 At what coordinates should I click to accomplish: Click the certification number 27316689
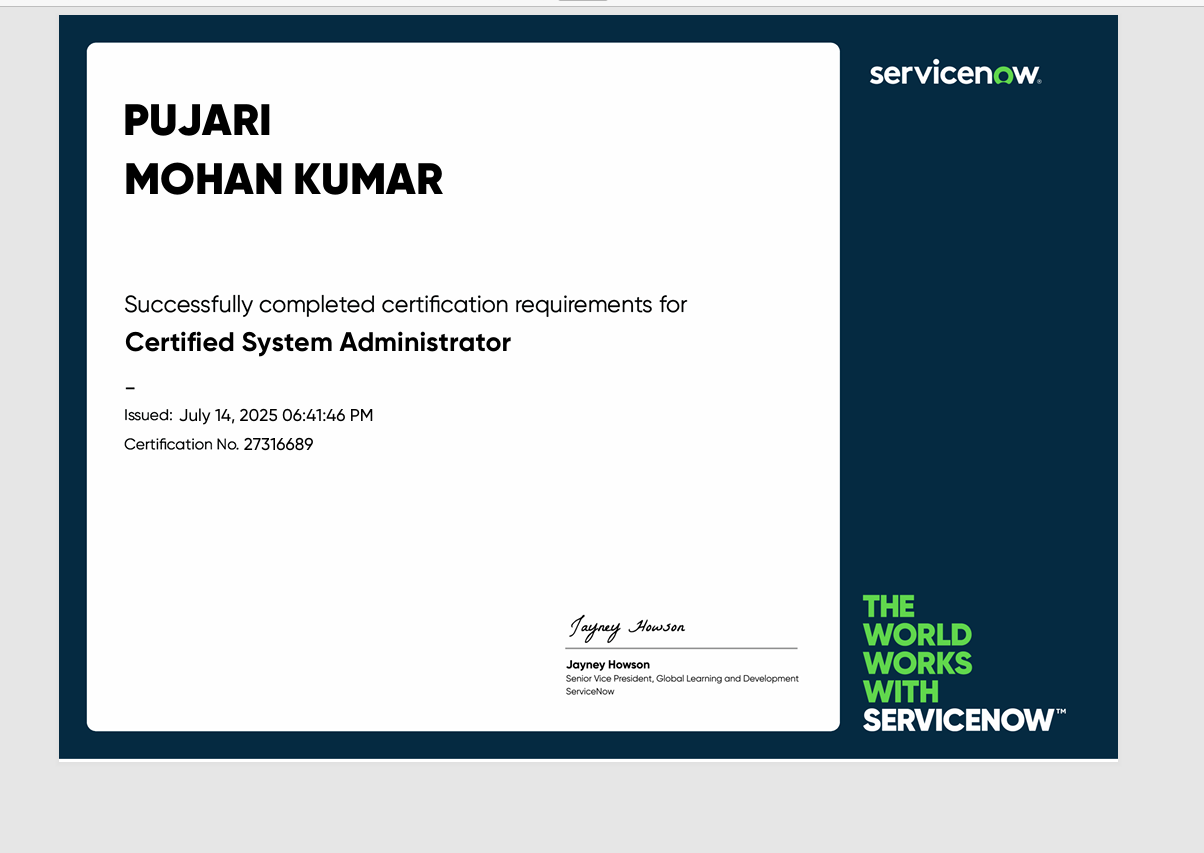click(x=278, y=444)
